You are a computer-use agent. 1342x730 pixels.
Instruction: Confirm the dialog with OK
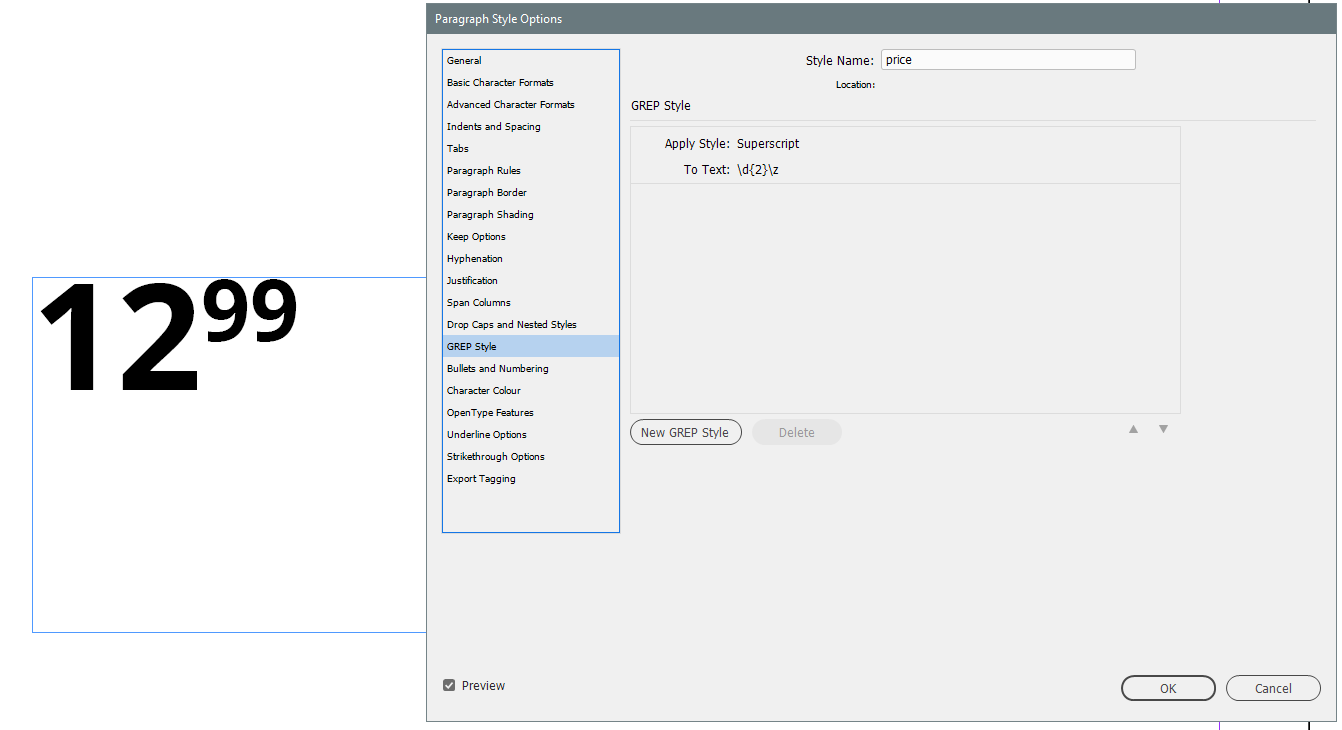[x=1168, y=688]
